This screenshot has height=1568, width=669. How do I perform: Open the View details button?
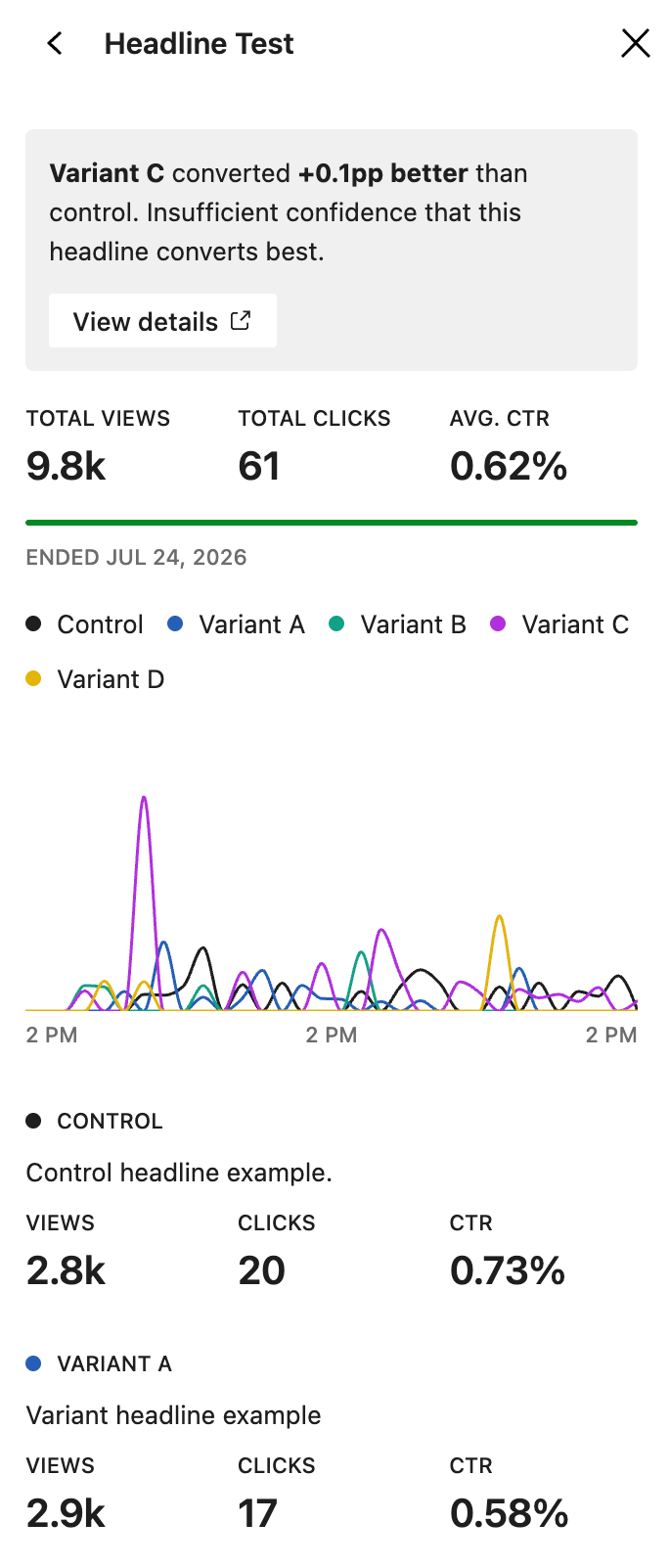point(162,321)
